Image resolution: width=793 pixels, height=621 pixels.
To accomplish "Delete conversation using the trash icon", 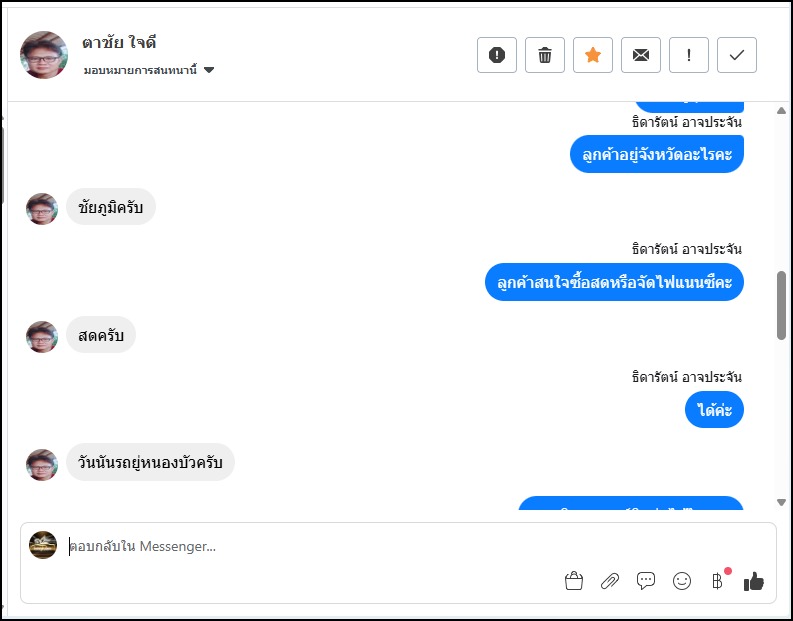I will click(x=545, y=55).
